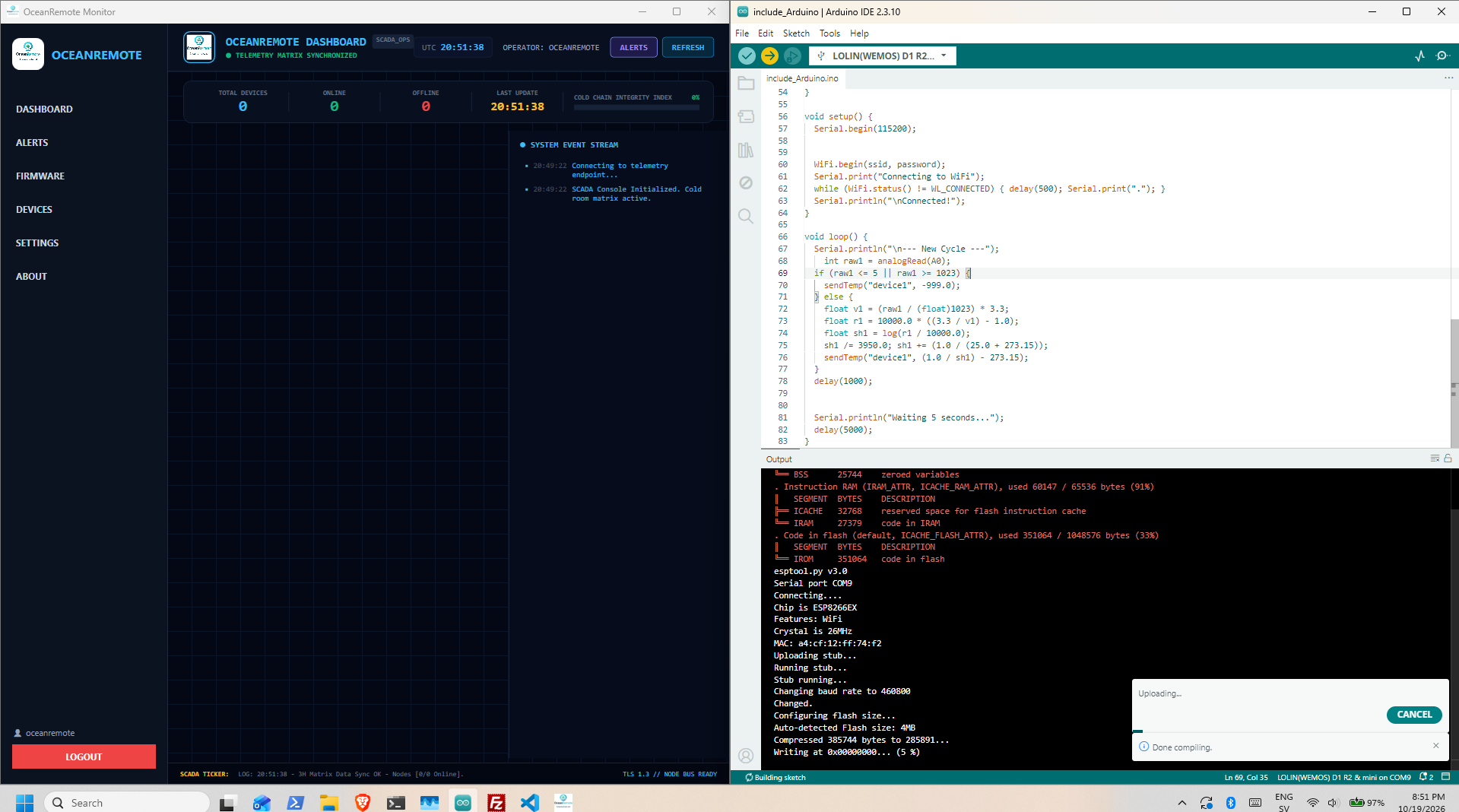Open the Serial Monitor icon
This screenshot has height=812, width=1459.
coord(1442,56)
